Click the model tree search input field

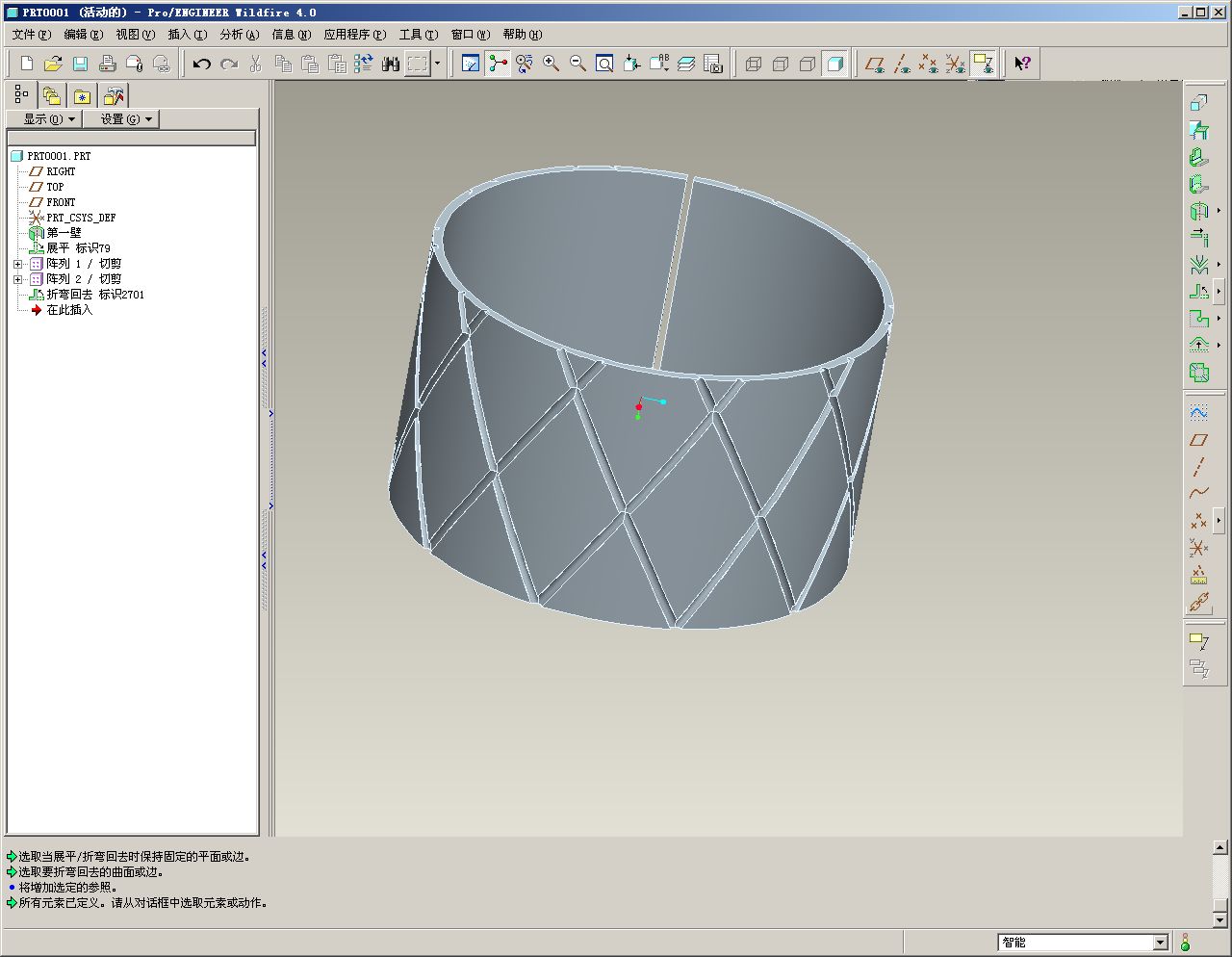click(132, 139)
